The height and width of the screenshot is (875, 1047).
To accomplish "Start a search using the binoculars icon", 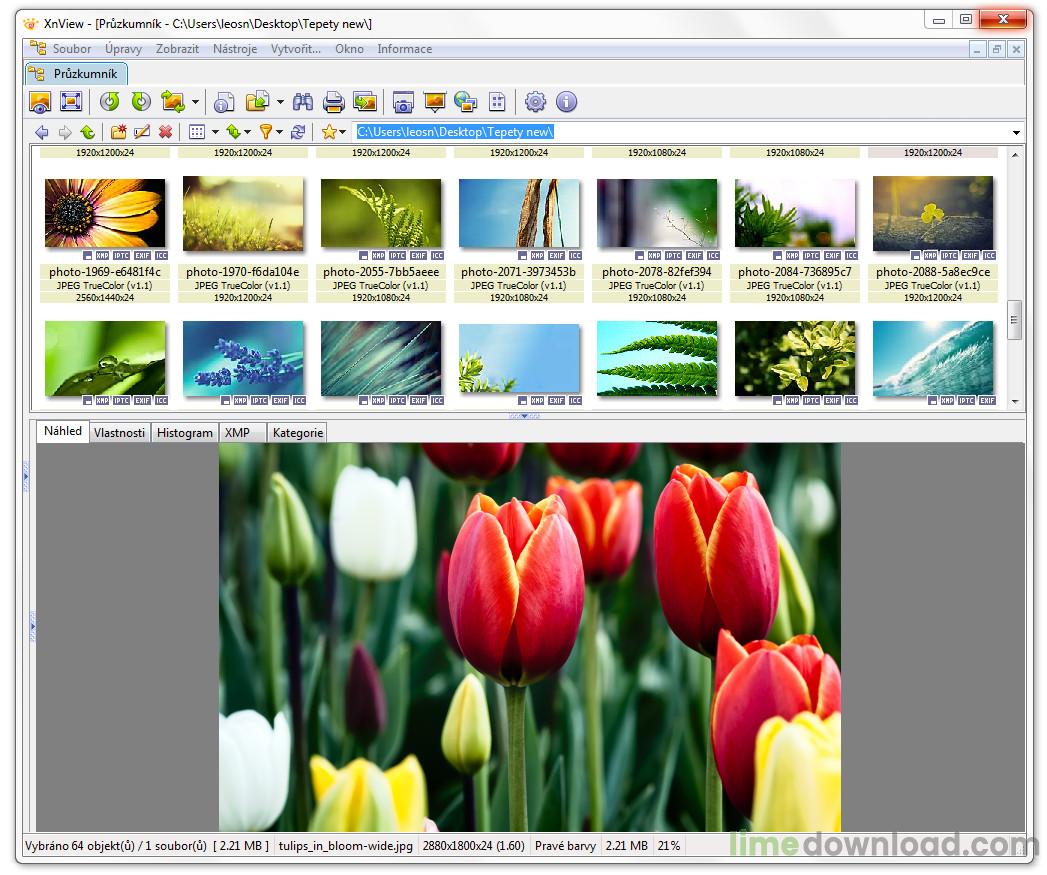I will click(302, 101).
